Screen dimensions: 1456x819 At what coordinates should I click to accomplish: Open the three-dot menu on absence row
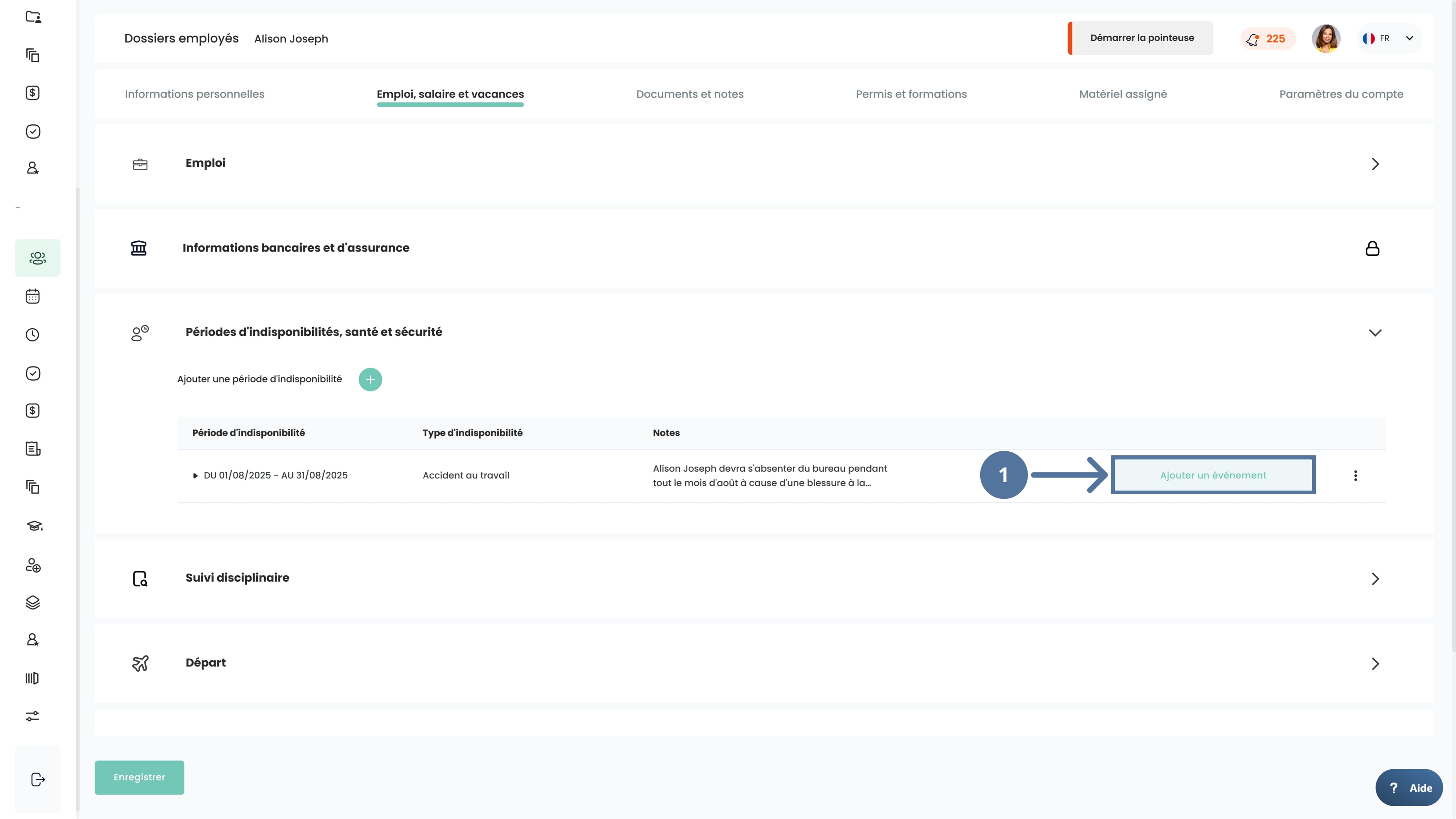[x=1355, y=475]
